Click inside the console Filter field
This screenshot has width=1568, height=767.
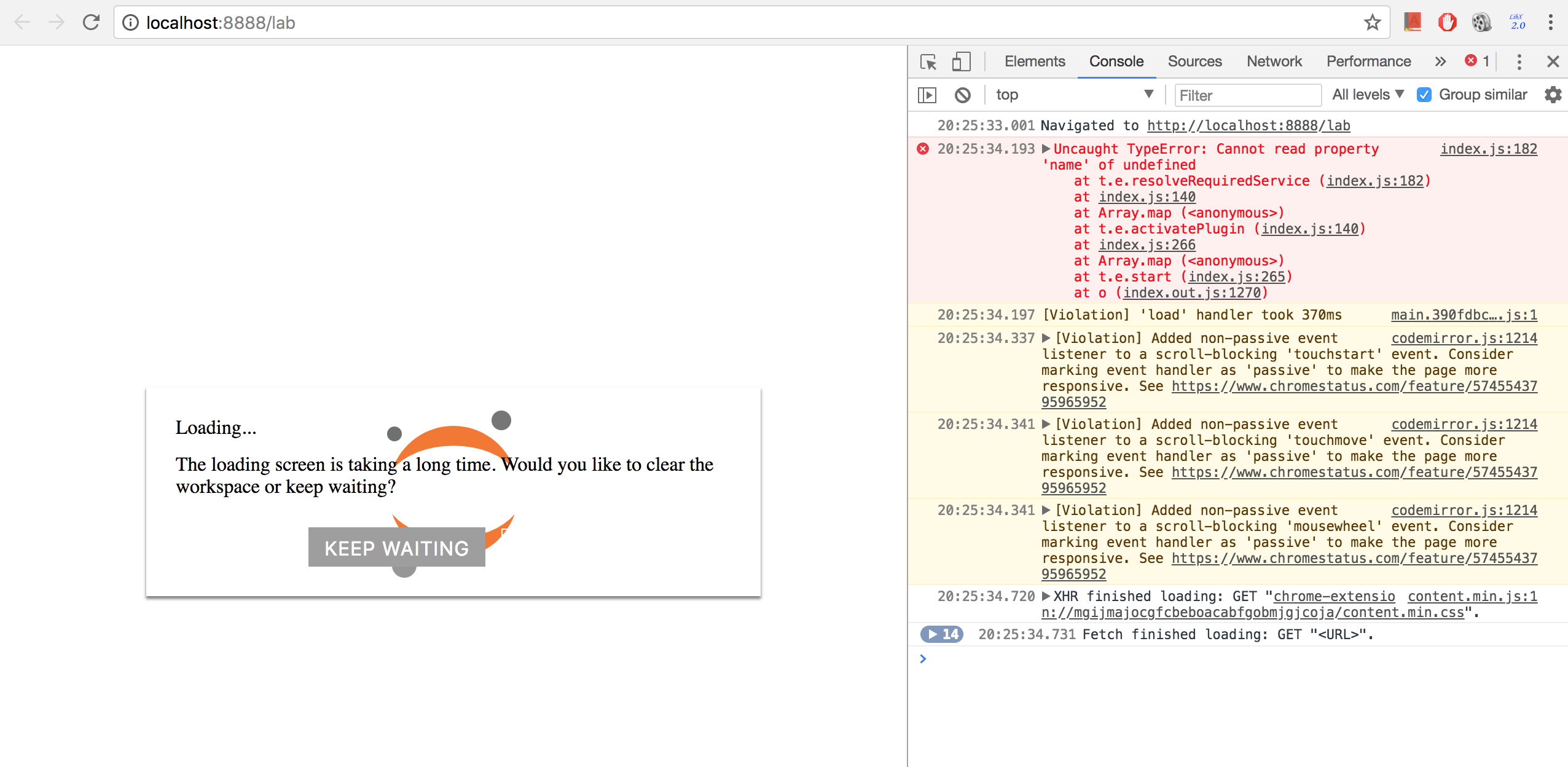pyautogui.click(x=1247, y=95)
